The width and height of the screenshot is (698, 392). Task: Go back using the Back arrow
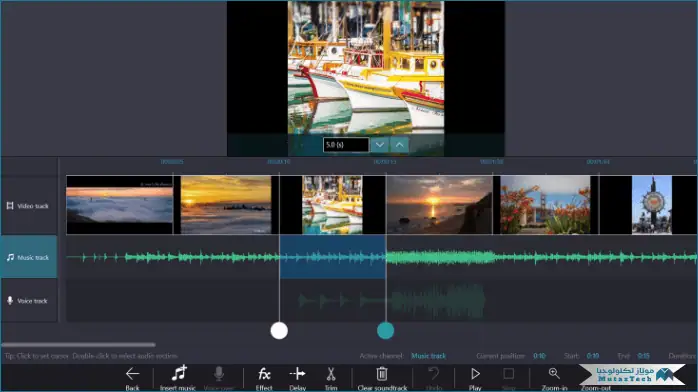132,378
